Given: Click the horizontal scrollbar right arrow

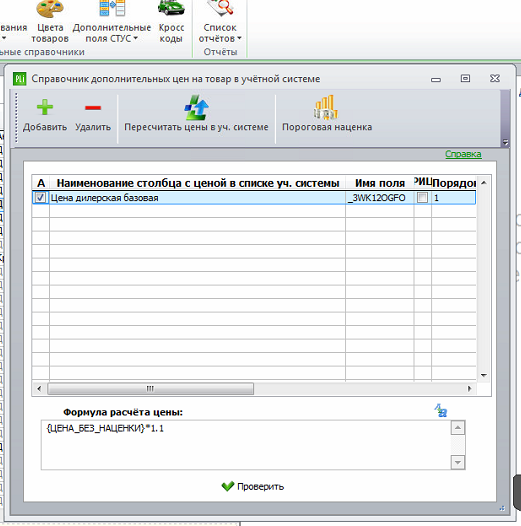Looking at the screenshot, I should point(469,388).
